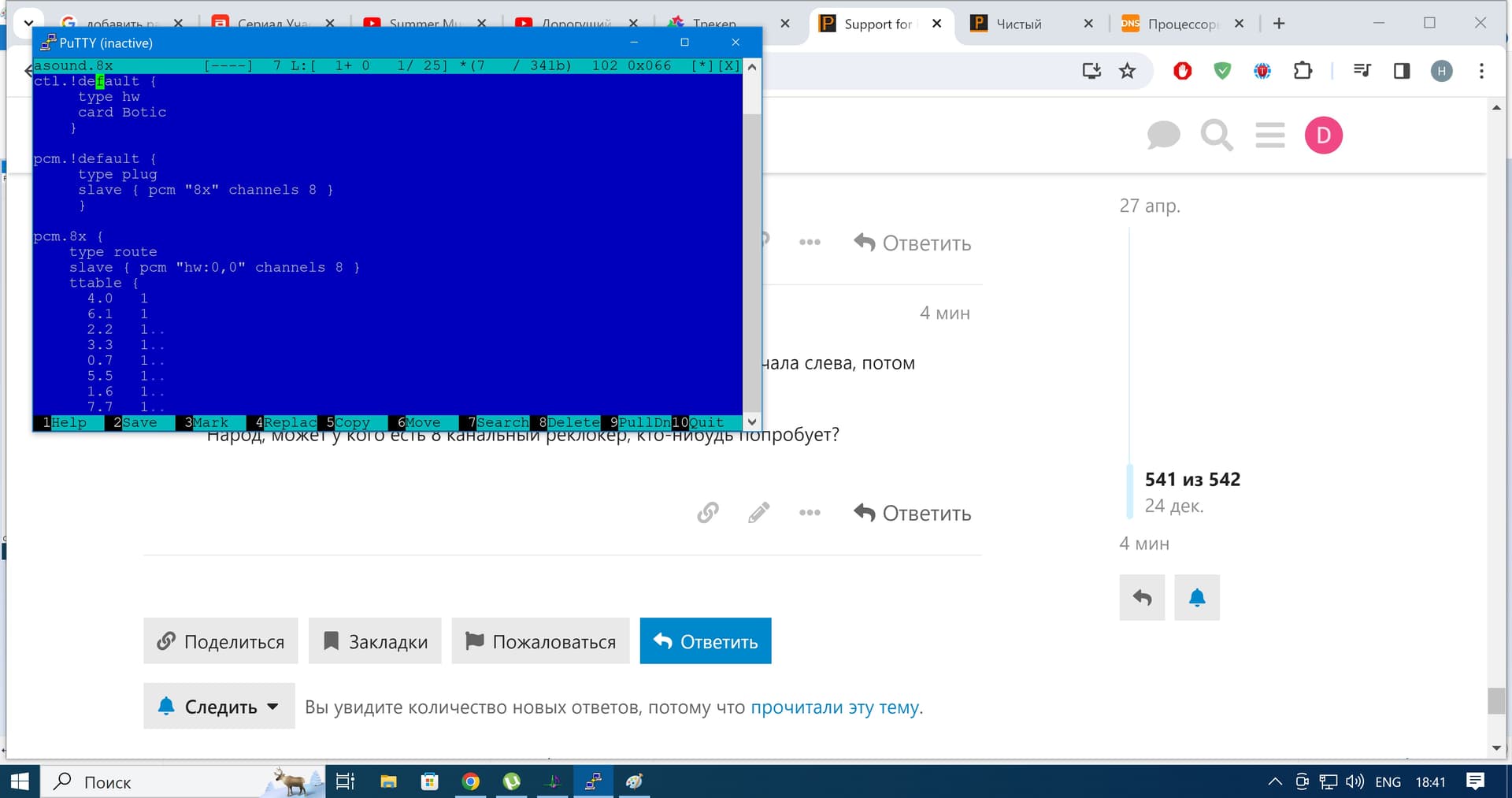Expand the Следить tracking dropdown
The height and width of the screenshot is (798, 1512).
pyautogui.click(x=219, y=707)
